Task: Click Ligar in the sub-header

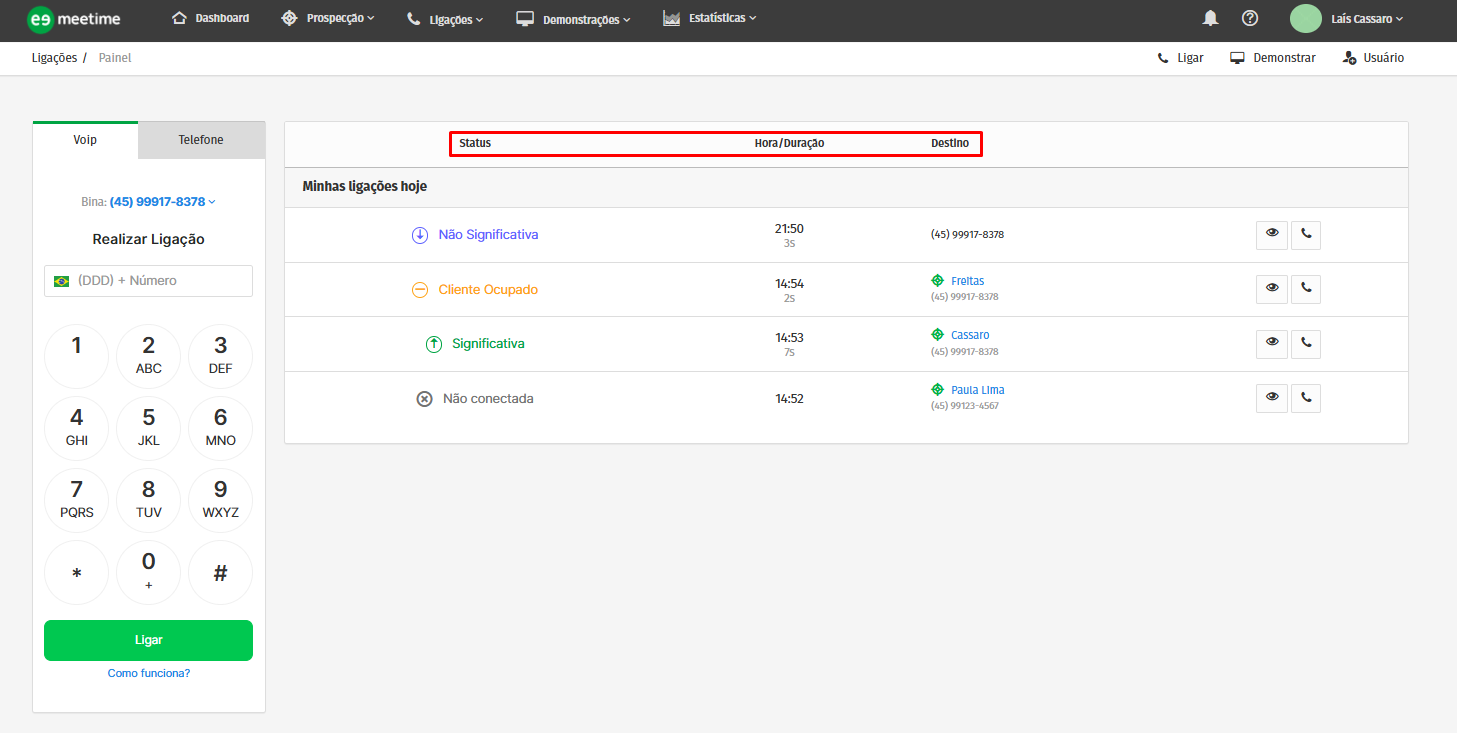Action: coord(1180,58)
